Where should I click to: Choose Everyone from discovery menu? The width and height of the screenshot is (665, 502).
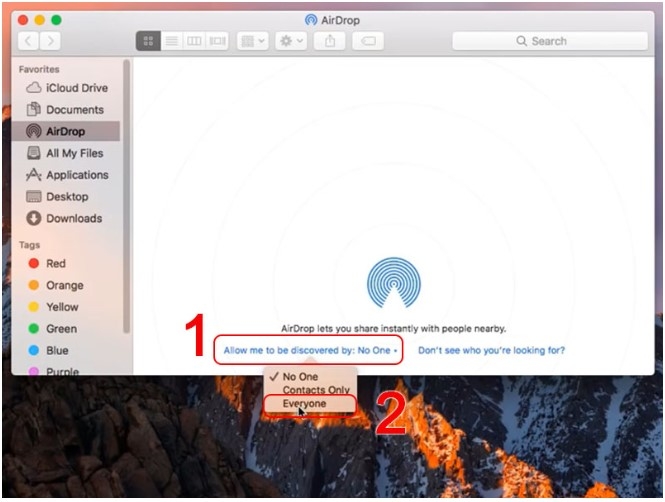310,403
